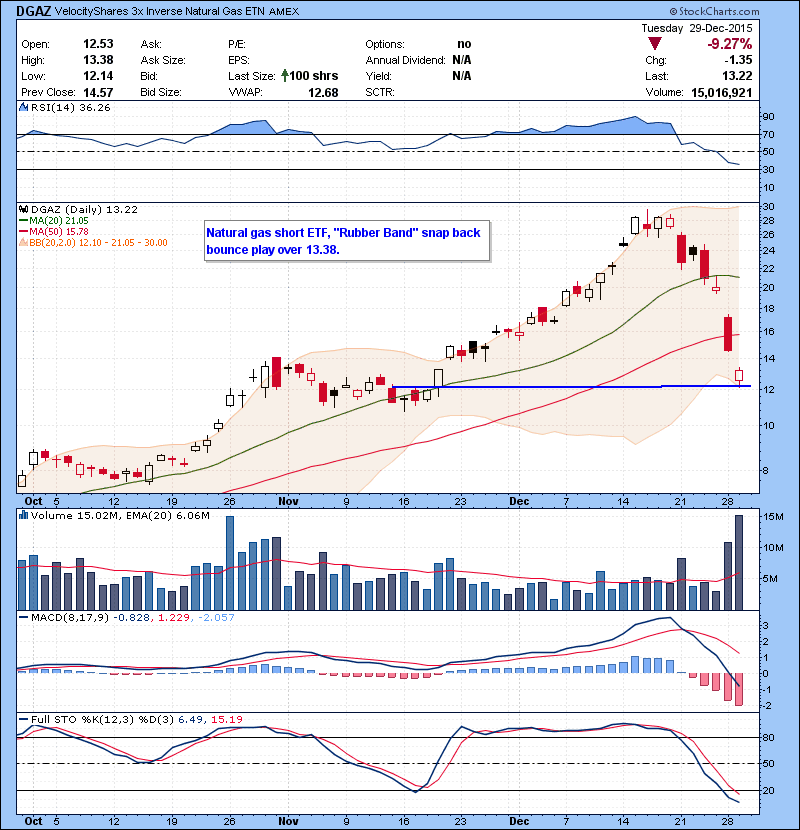Click the 5M volume axis label
The image size is (800, 830).
pos(770,579)
